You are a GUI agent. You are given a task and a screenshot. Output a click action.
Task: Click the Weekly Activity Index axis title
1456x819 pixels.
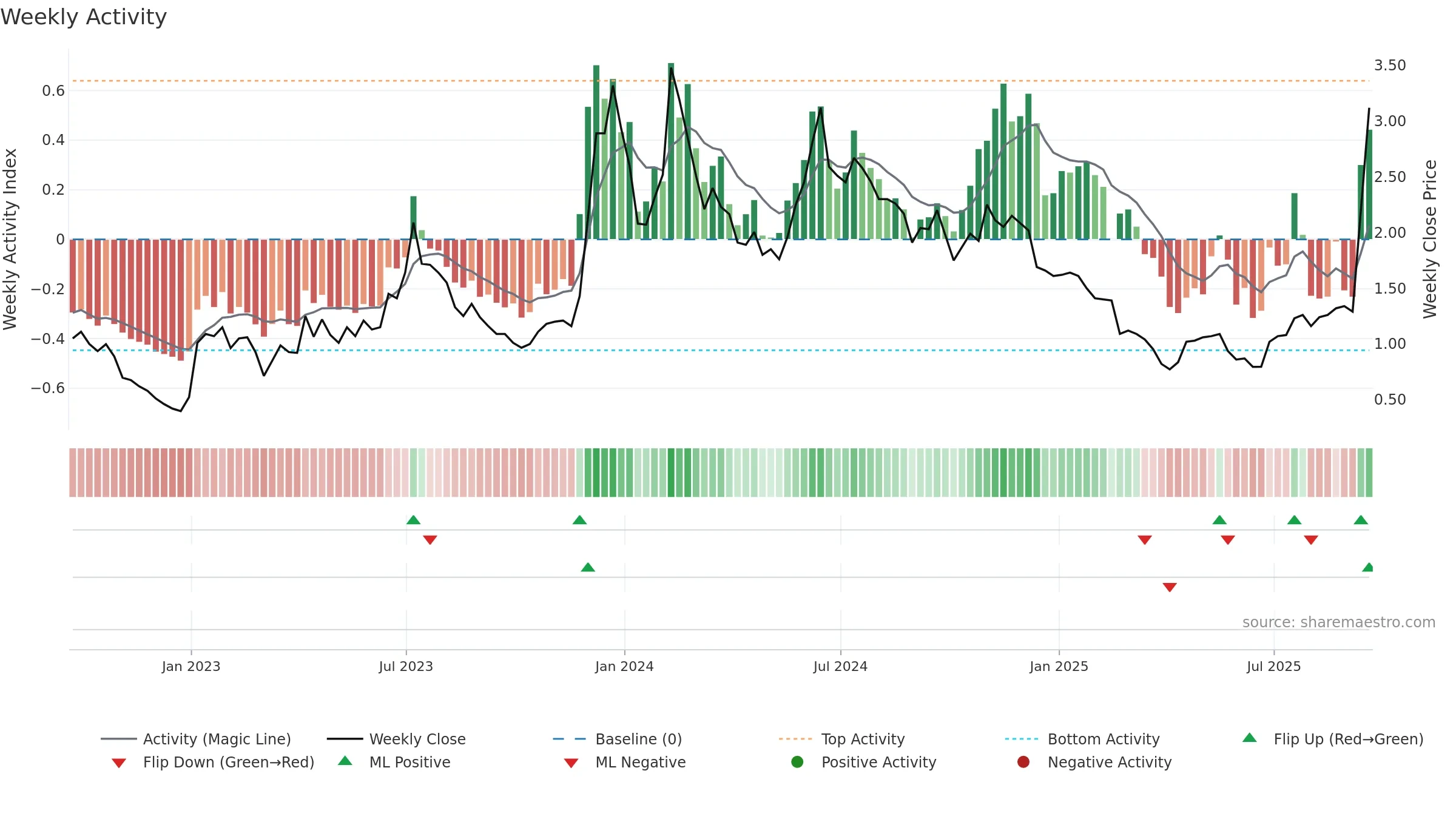click(10, 239)
